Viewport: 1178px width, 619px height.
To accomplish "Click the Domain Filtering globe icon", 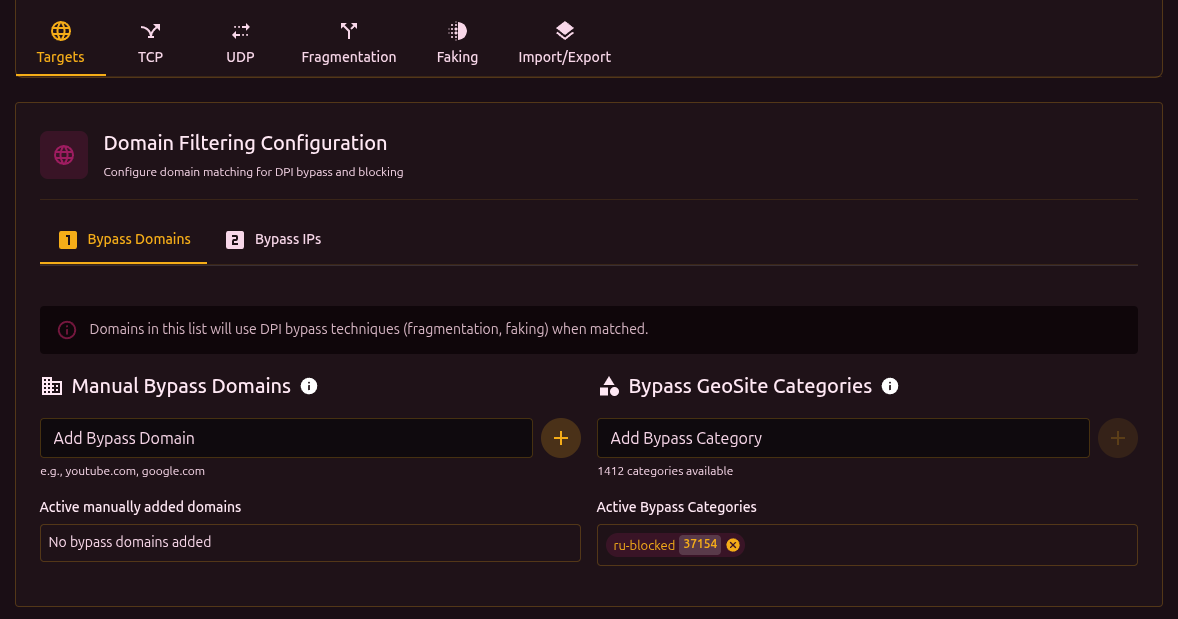I will tap(64, 155).
